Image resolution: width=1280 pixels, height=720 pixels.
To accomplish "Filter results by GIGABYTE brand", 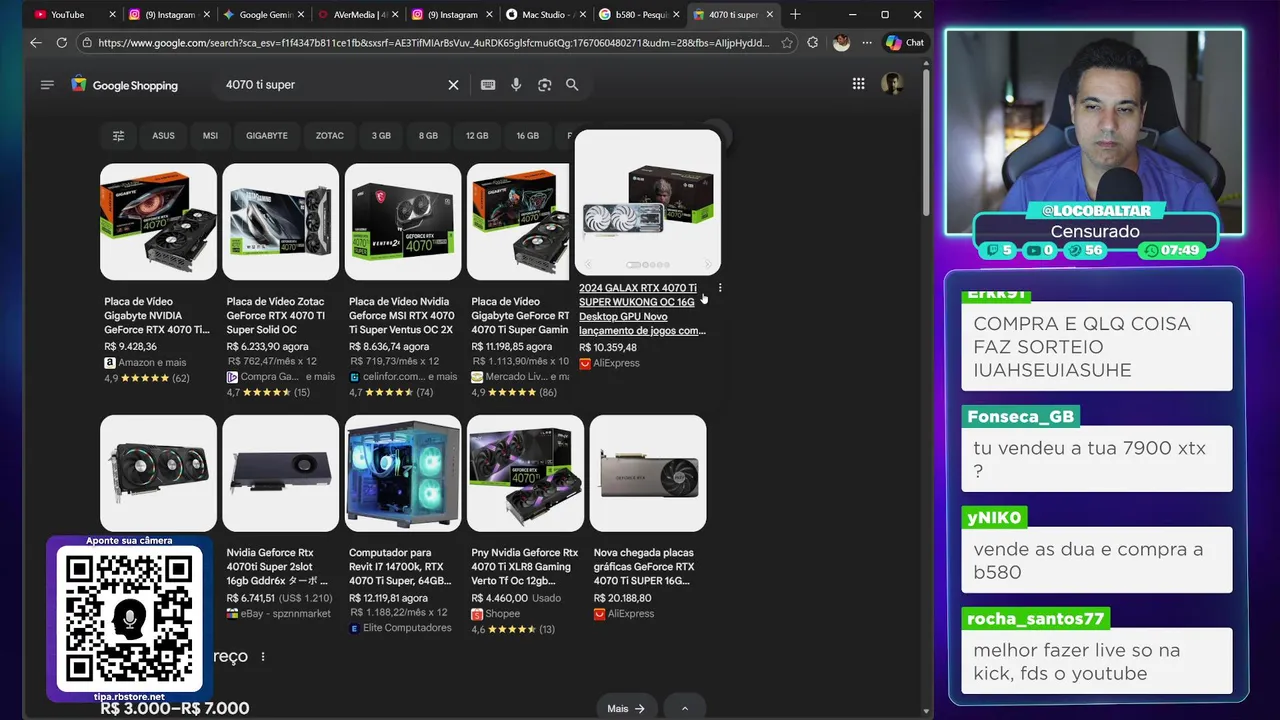I will (x=267, y=136).
